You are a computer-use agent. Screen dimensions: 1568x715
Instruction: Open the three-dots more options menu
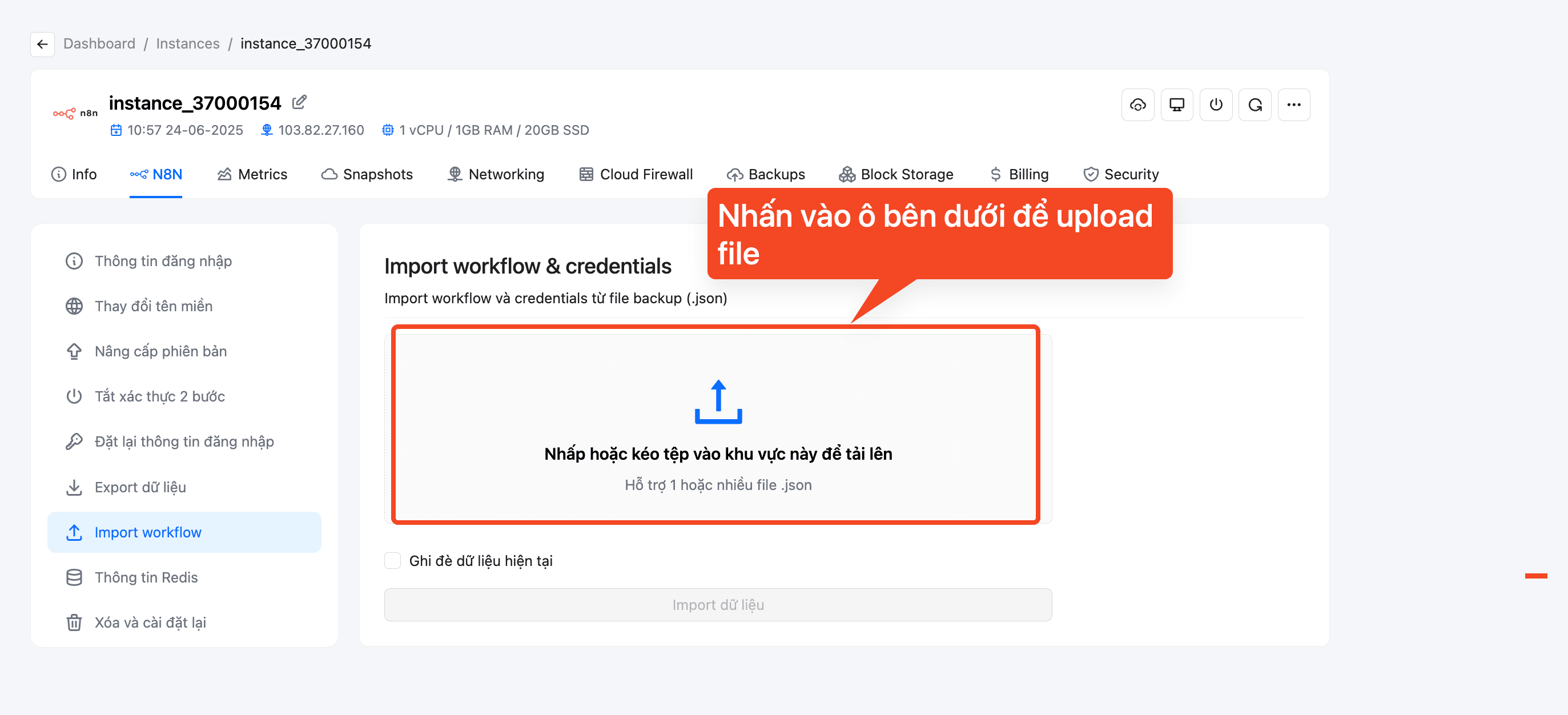1293,105
